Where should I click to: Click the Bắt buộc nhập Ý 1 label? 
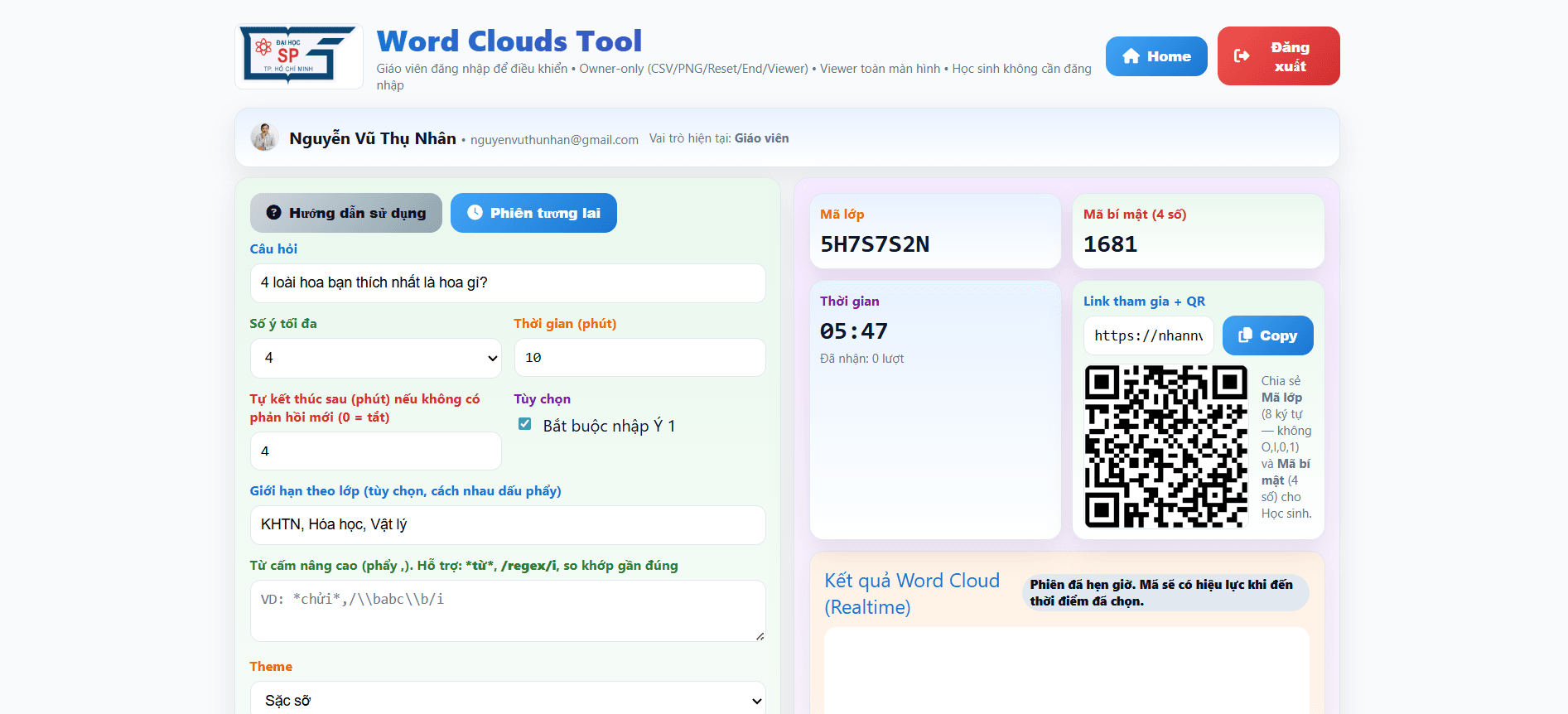coord(609,426)
